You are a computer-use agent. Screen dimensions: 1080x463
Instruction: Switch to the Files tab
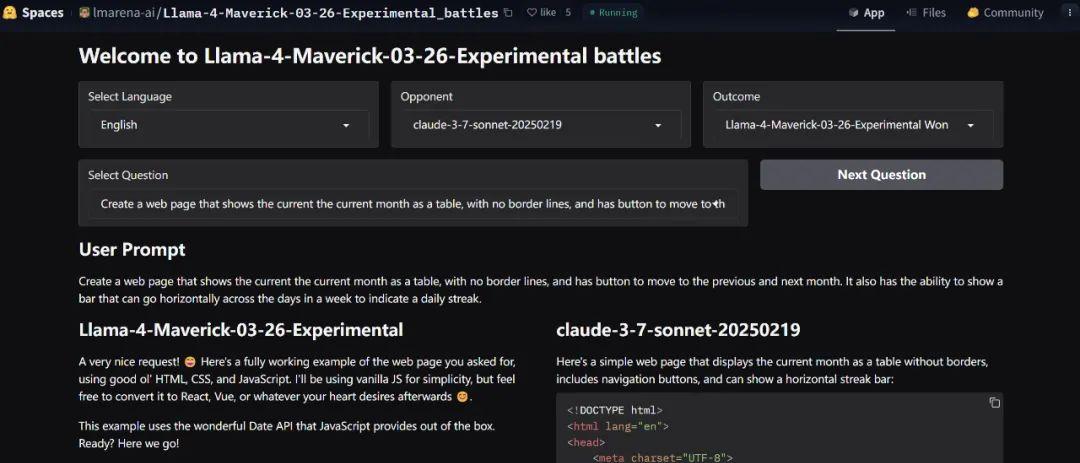coord(926,12)
